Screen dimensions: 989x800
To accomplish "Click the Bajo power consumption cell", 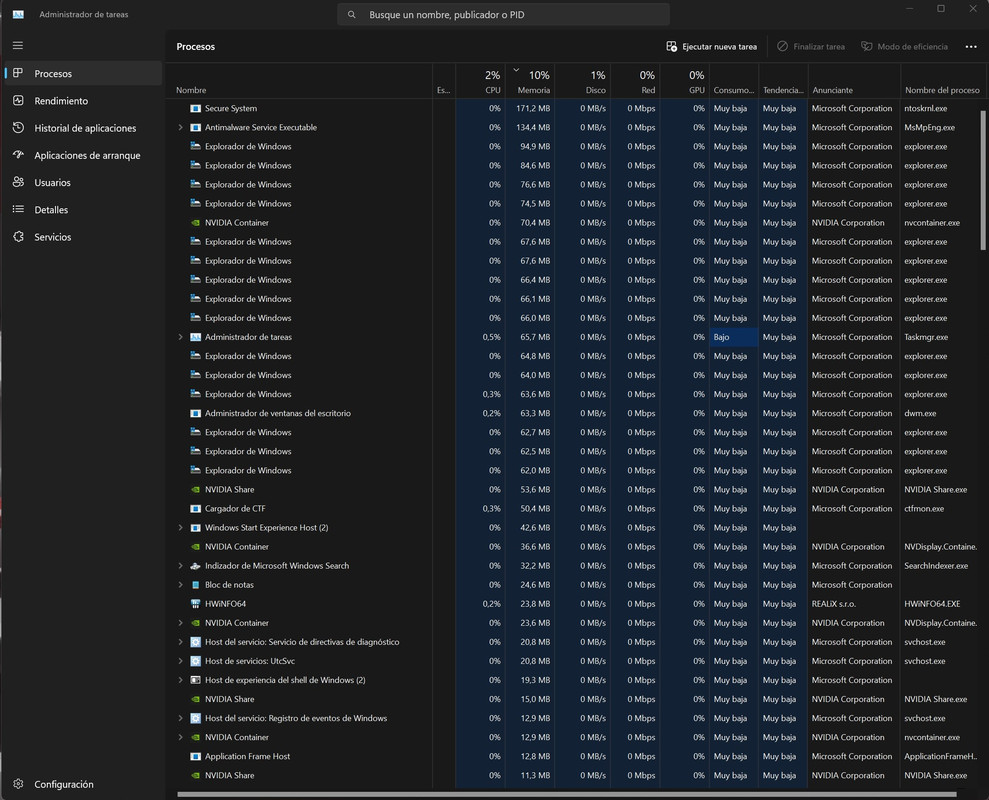I will tap(734, 337).
